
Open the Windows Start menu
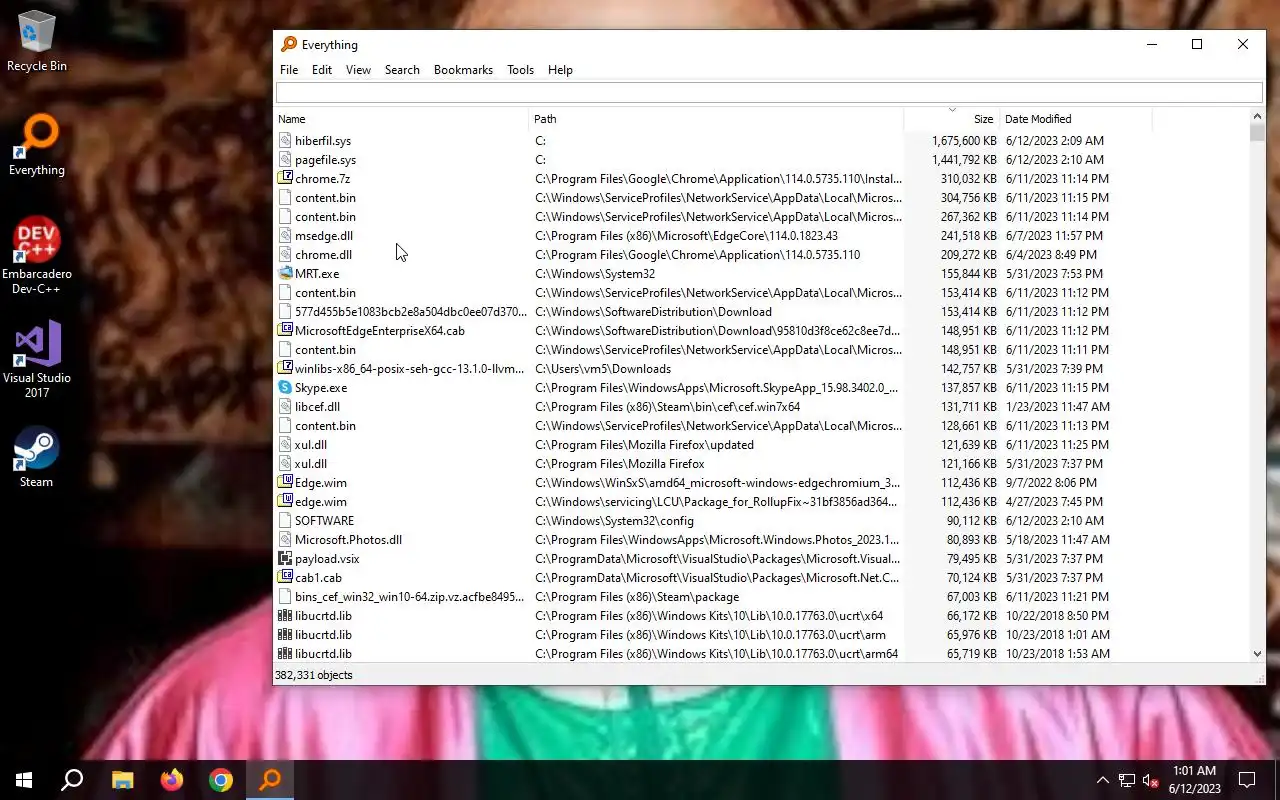pyautogui.click(x=24, y=780)
